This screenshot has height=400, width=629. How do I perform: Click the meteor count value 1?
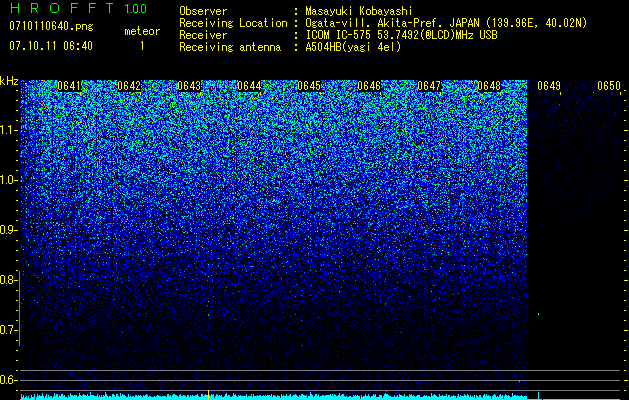point(142,46)
